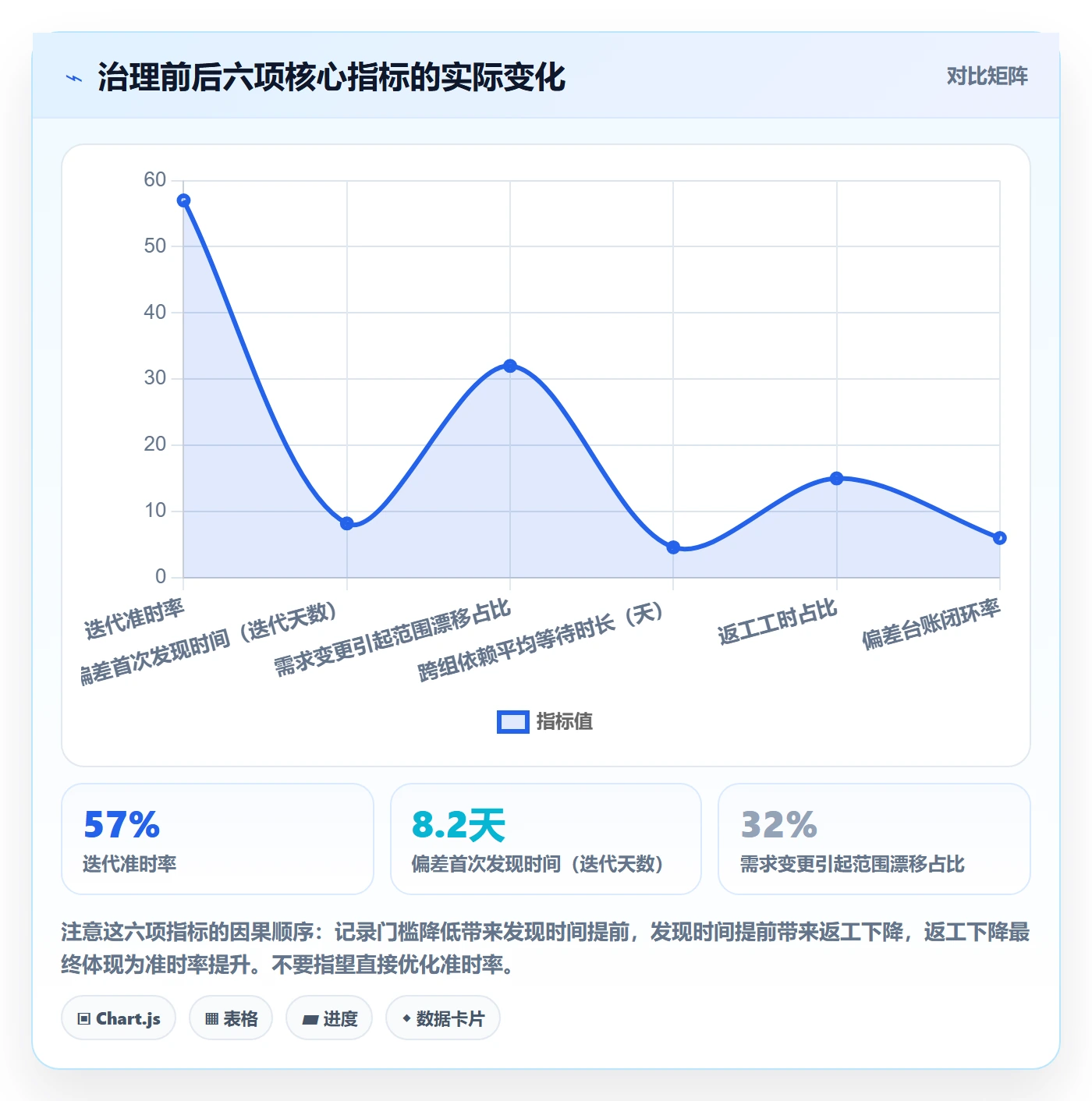Click the y-axis value 30
Screen dimensions: 1092x1101
coord(155,378)
